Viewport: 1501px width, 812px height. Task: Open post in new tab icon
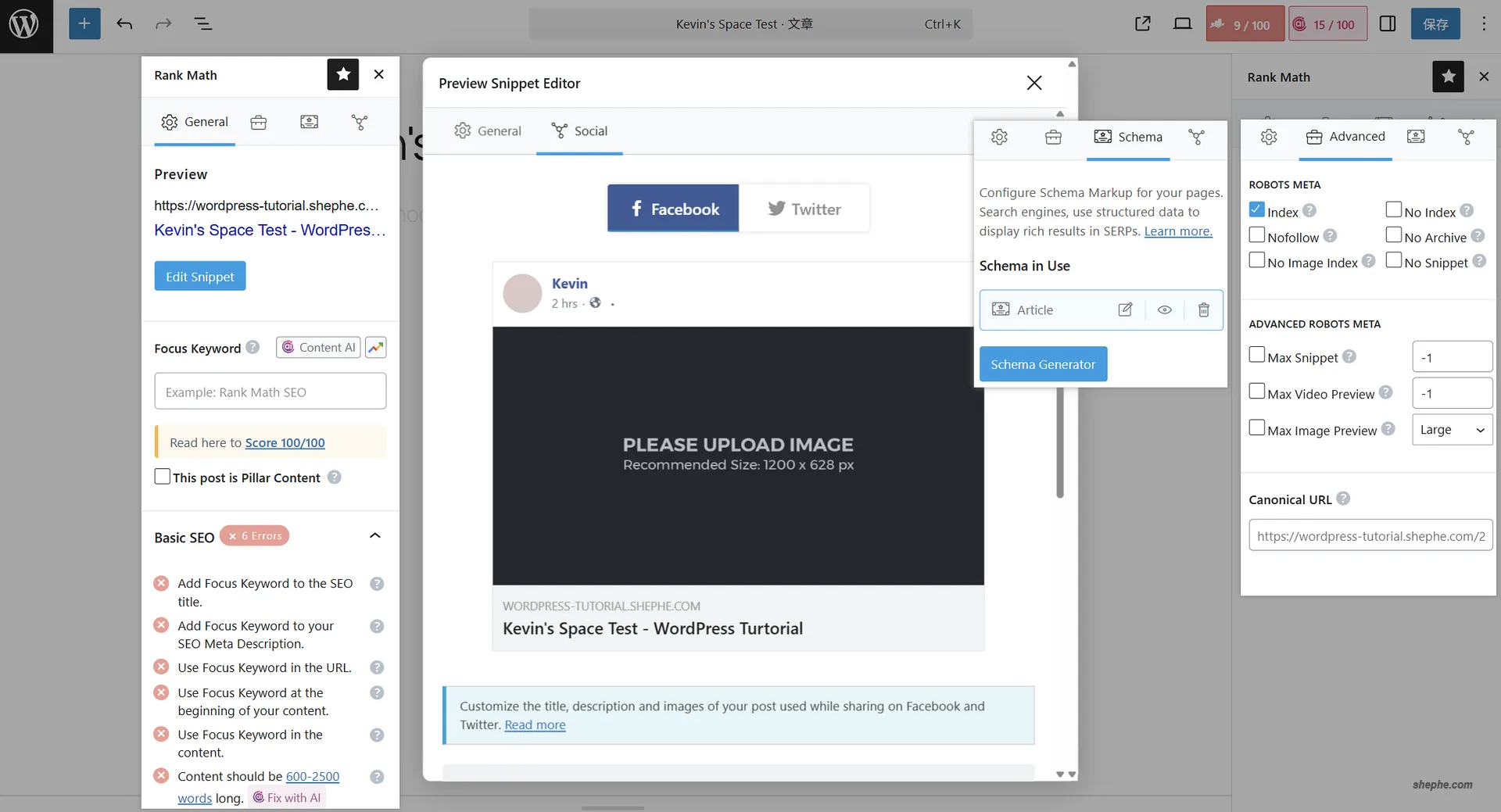point(1142,24)
